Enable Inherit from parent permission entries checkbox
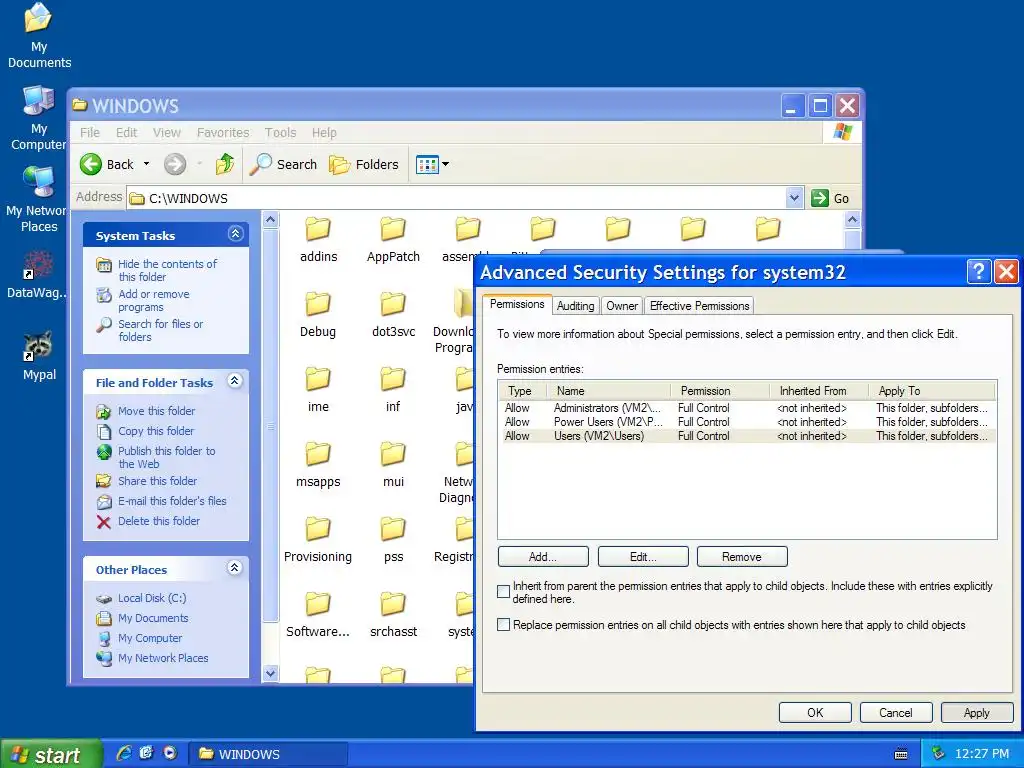The image size is (1024, 768). pyautogui.click(x=504, y=592)
